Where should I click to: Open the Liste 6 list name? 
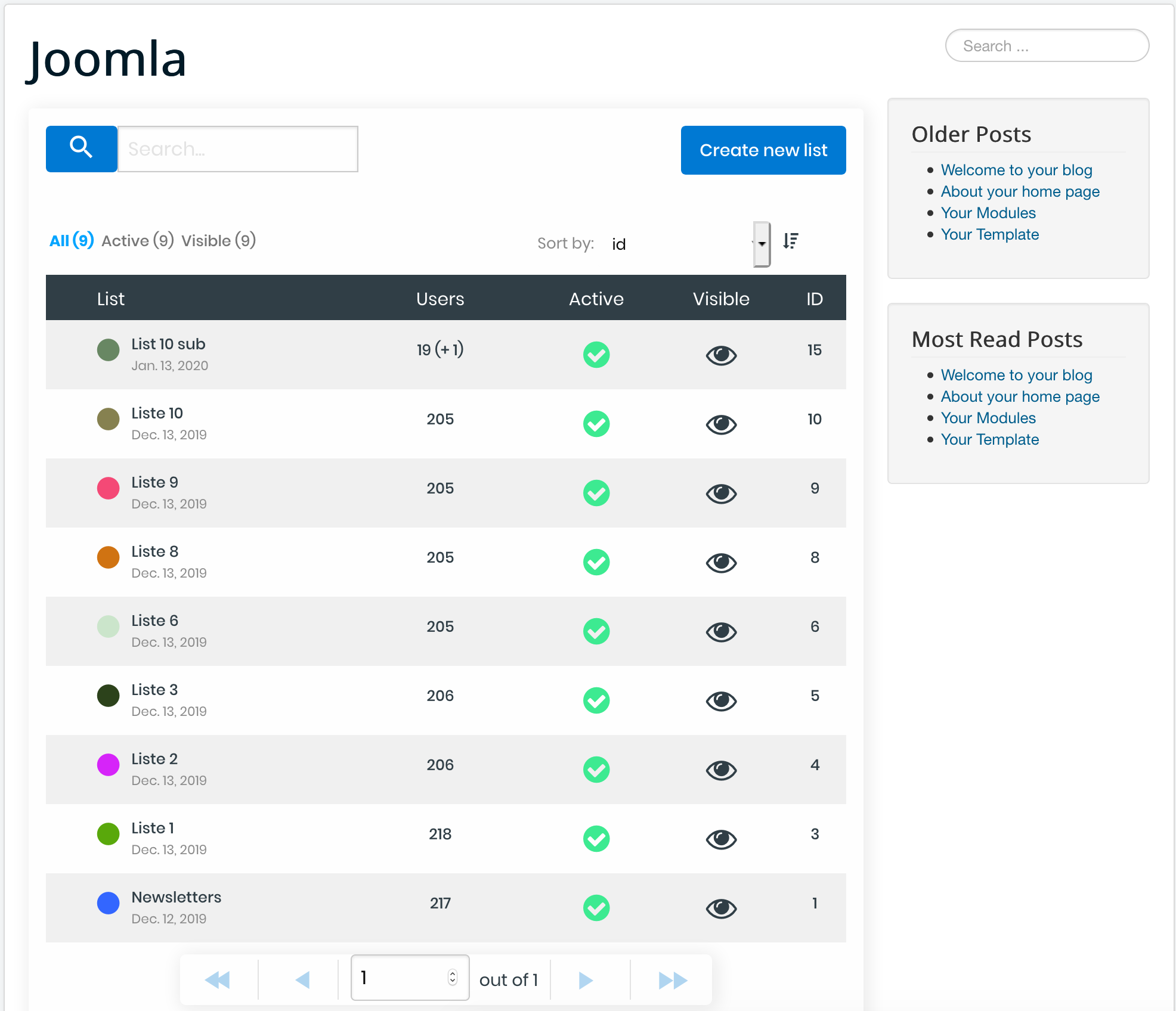point(155,621)
